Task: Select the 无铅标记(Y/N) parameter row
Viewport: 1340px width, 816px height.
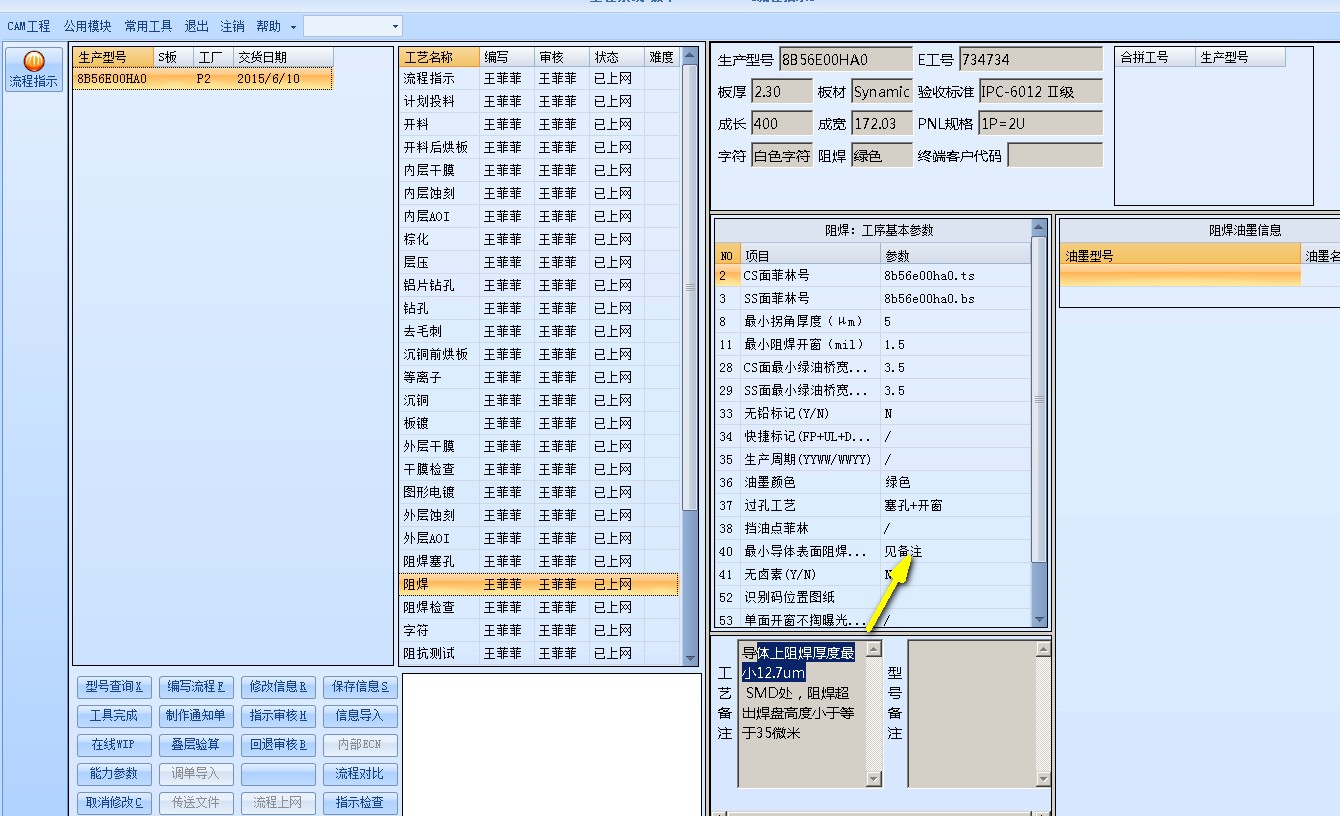Action: (873, 413)
